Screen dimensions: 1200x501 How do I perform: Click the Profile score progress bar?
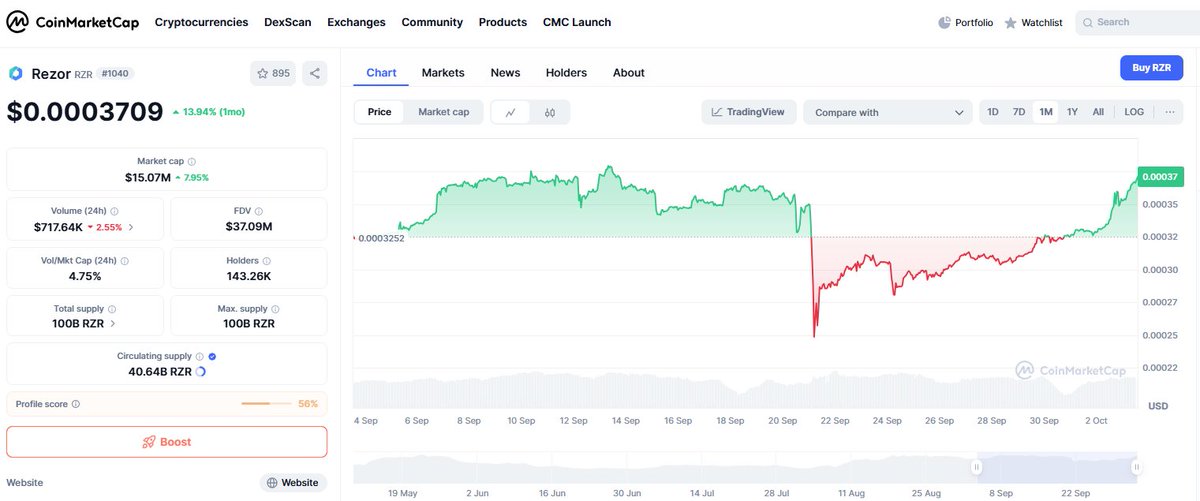(x=265, y=404)
